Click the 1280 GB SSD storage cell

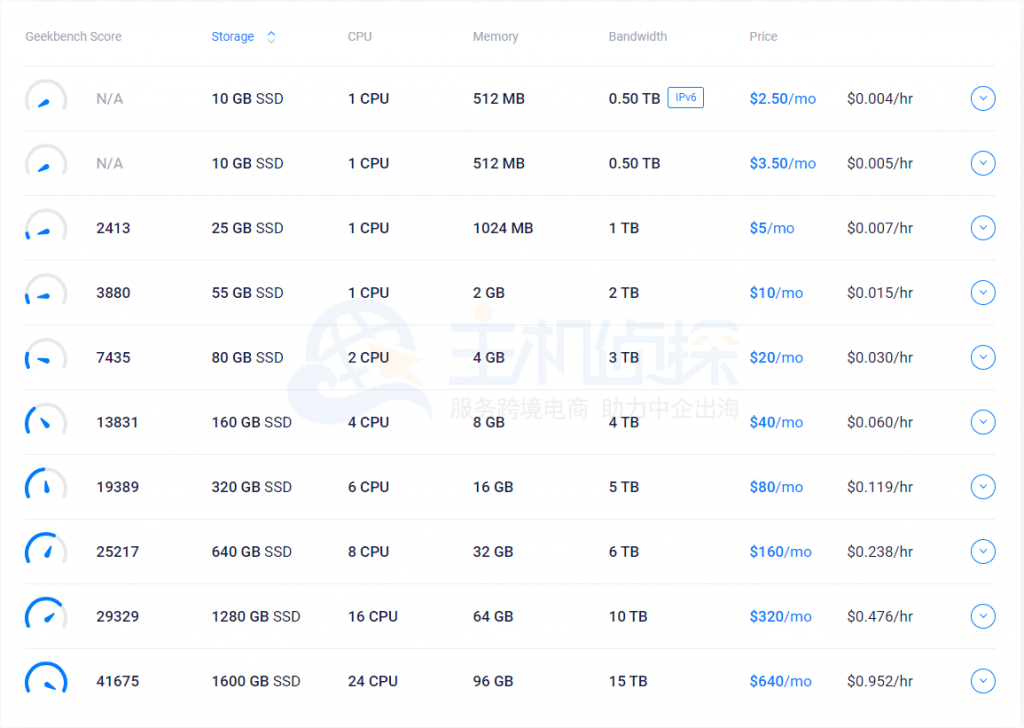coord(255,617)
